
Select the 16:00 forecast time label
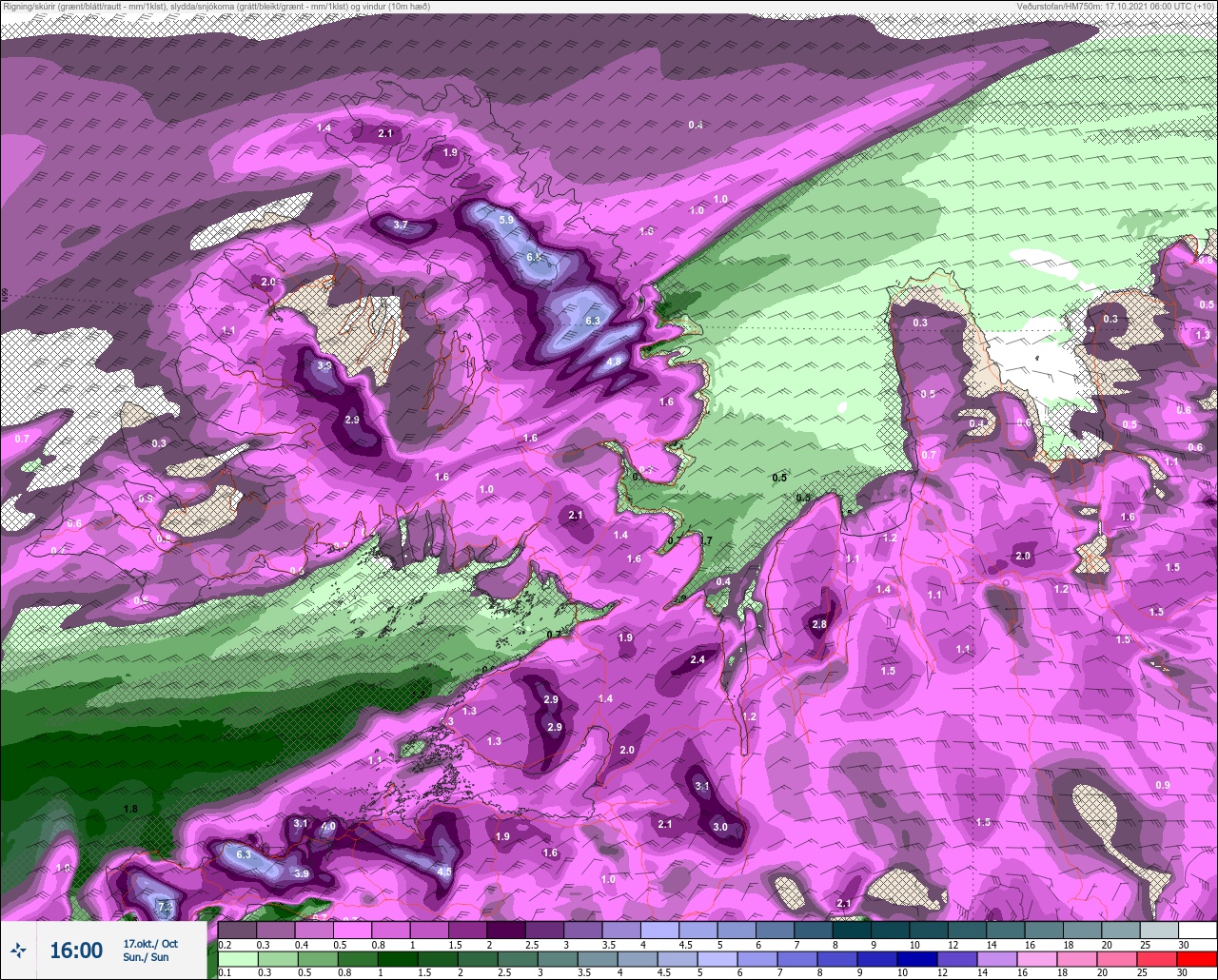point(76,950)
